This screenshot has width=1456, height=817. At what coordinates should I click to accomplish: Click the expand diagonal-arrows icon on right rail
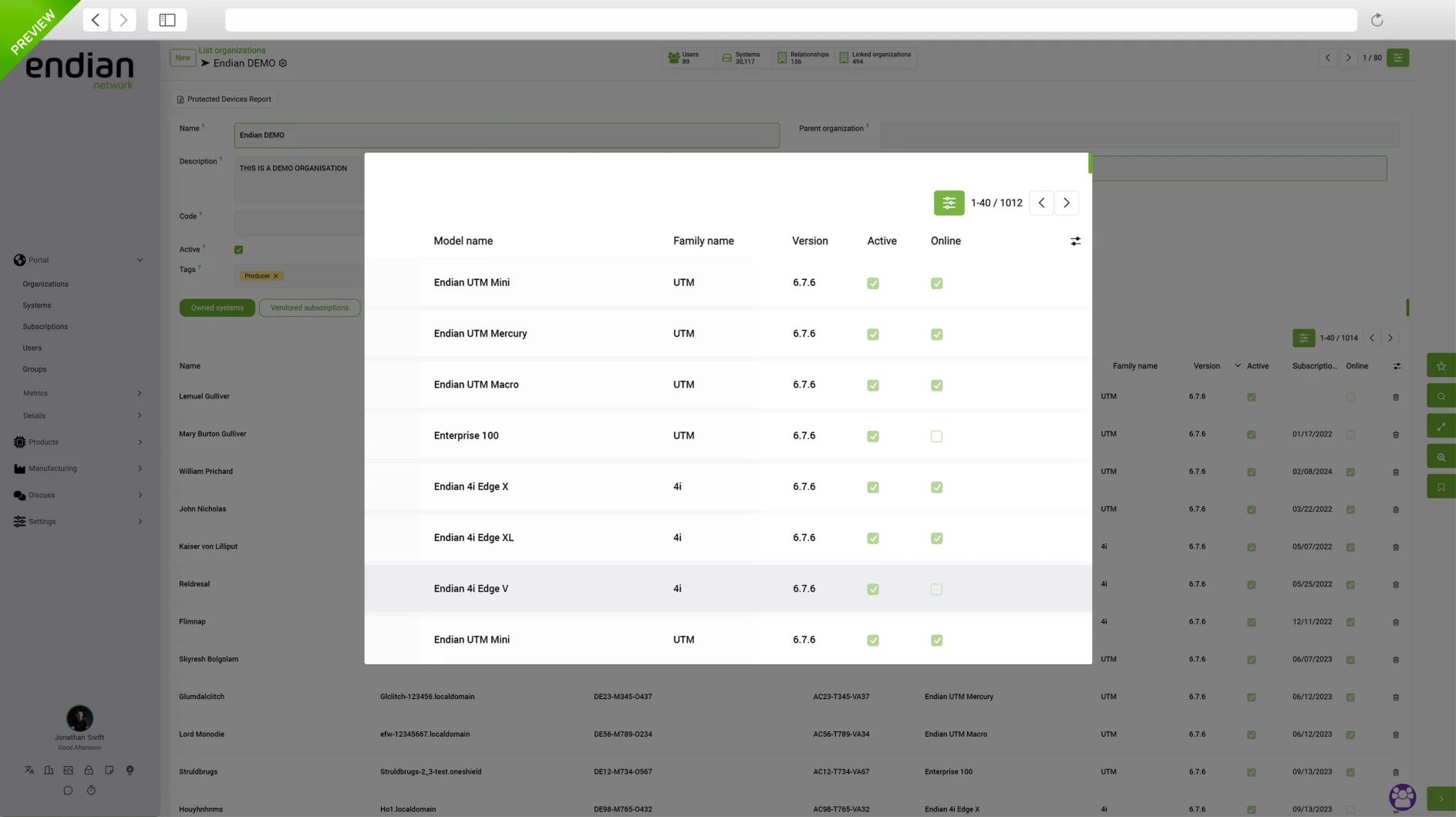click(x=1441, y=425)
